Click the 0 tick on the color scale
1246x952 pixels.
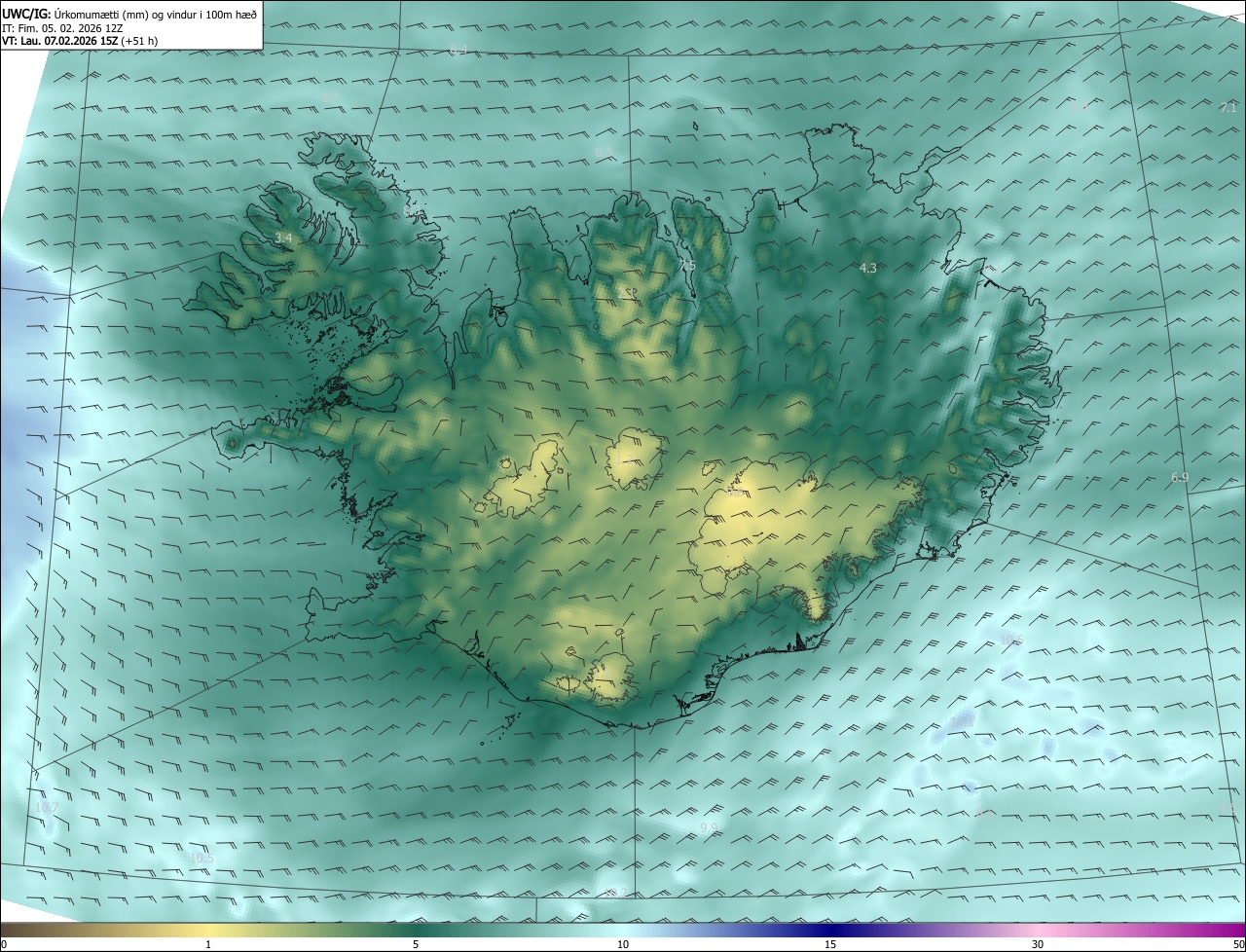[4, 945]
